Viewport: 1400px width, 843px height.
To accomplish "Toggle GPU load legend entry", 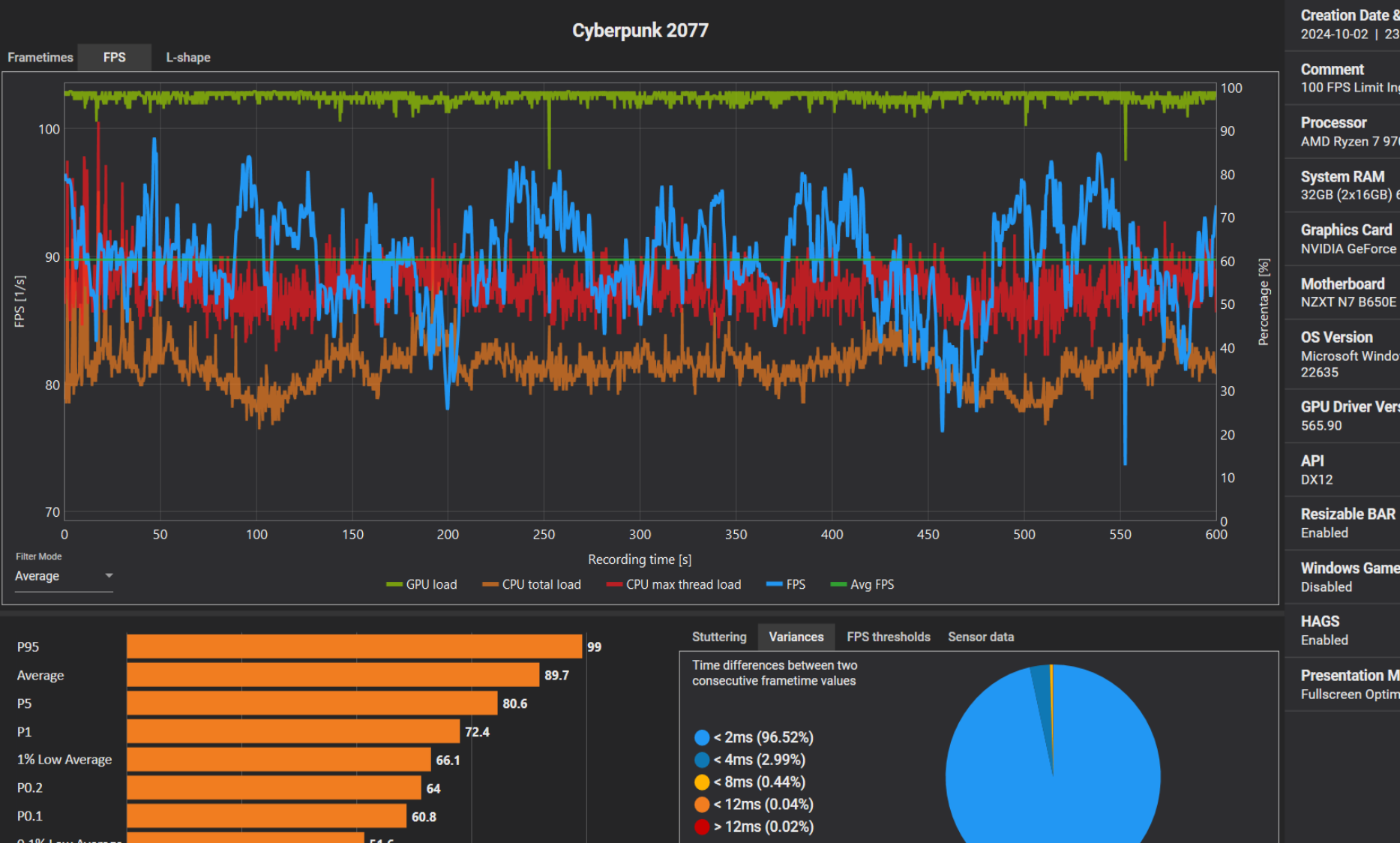I will click(421, 584).
